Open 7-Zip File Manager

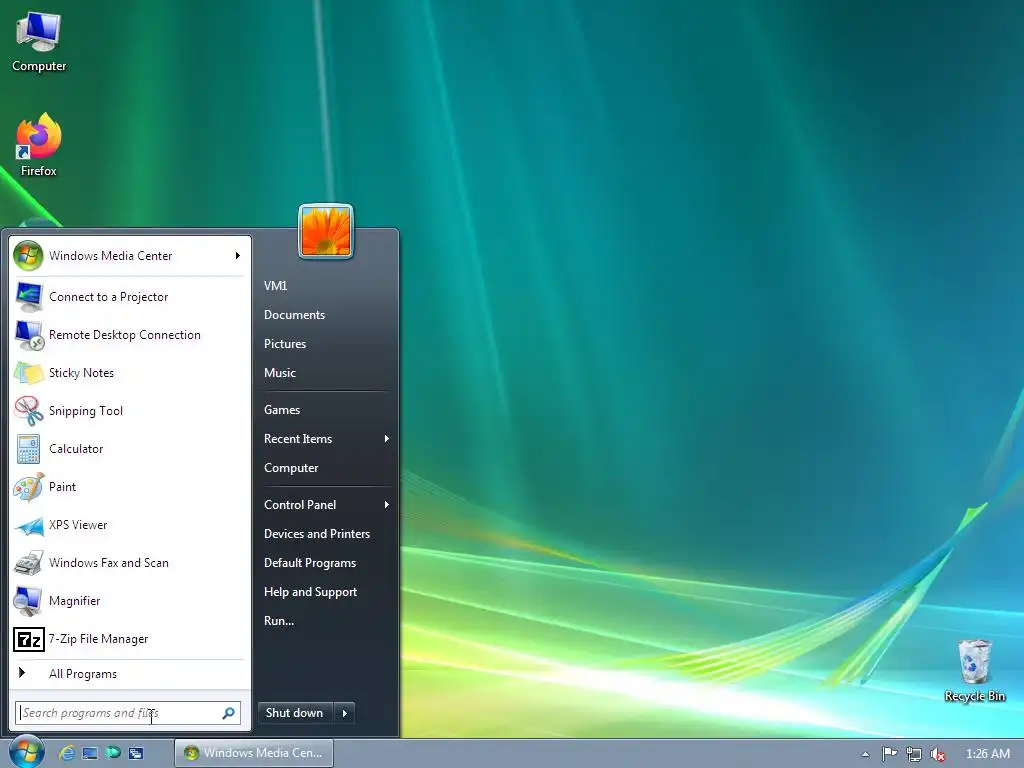pyautogui.click(x=129, y=639)
